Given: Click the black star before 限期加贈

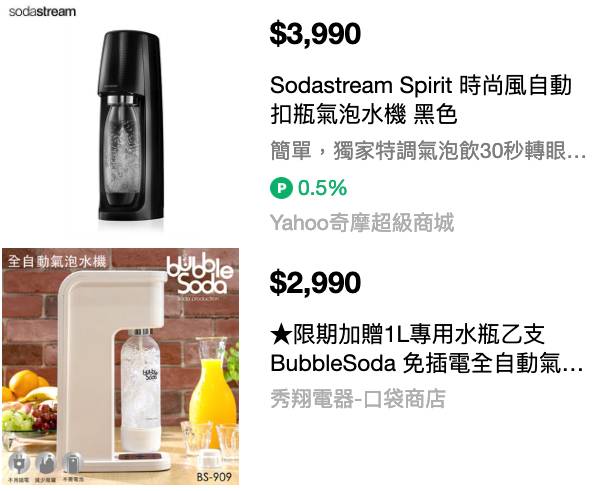Looking at the screenshot, I should 281,334.
